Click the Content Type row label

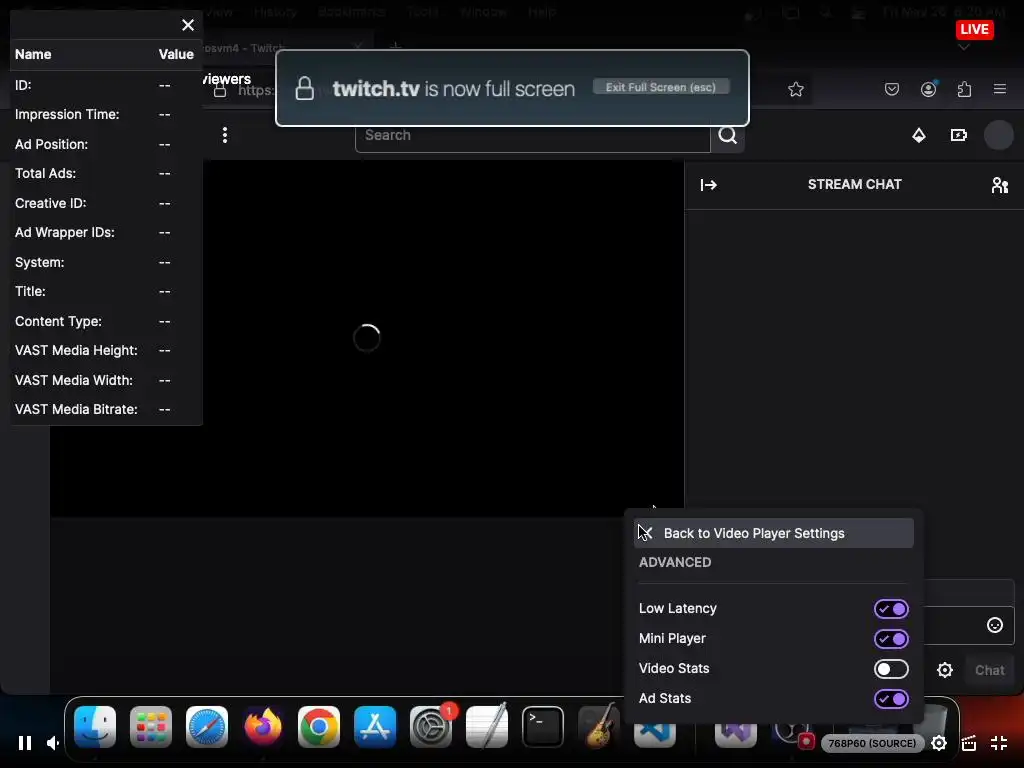click(x=58, y=321)
